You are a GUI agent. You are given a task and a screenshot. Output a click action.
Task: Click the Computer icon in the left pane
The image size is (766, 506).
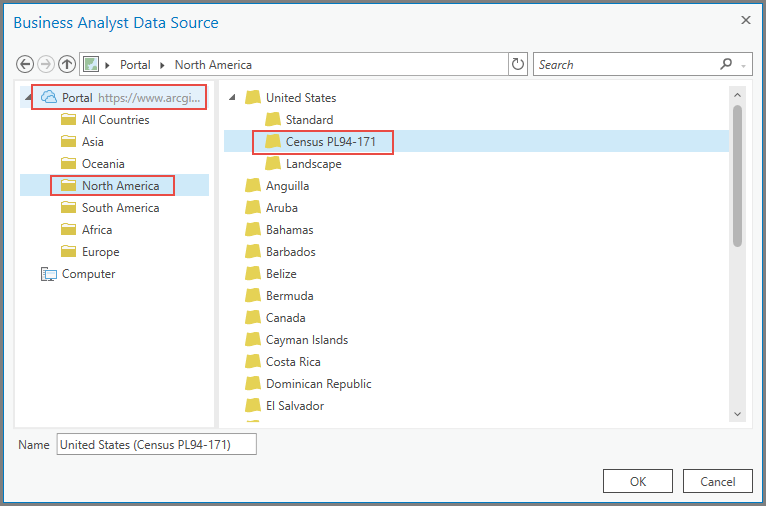(48, 274)
